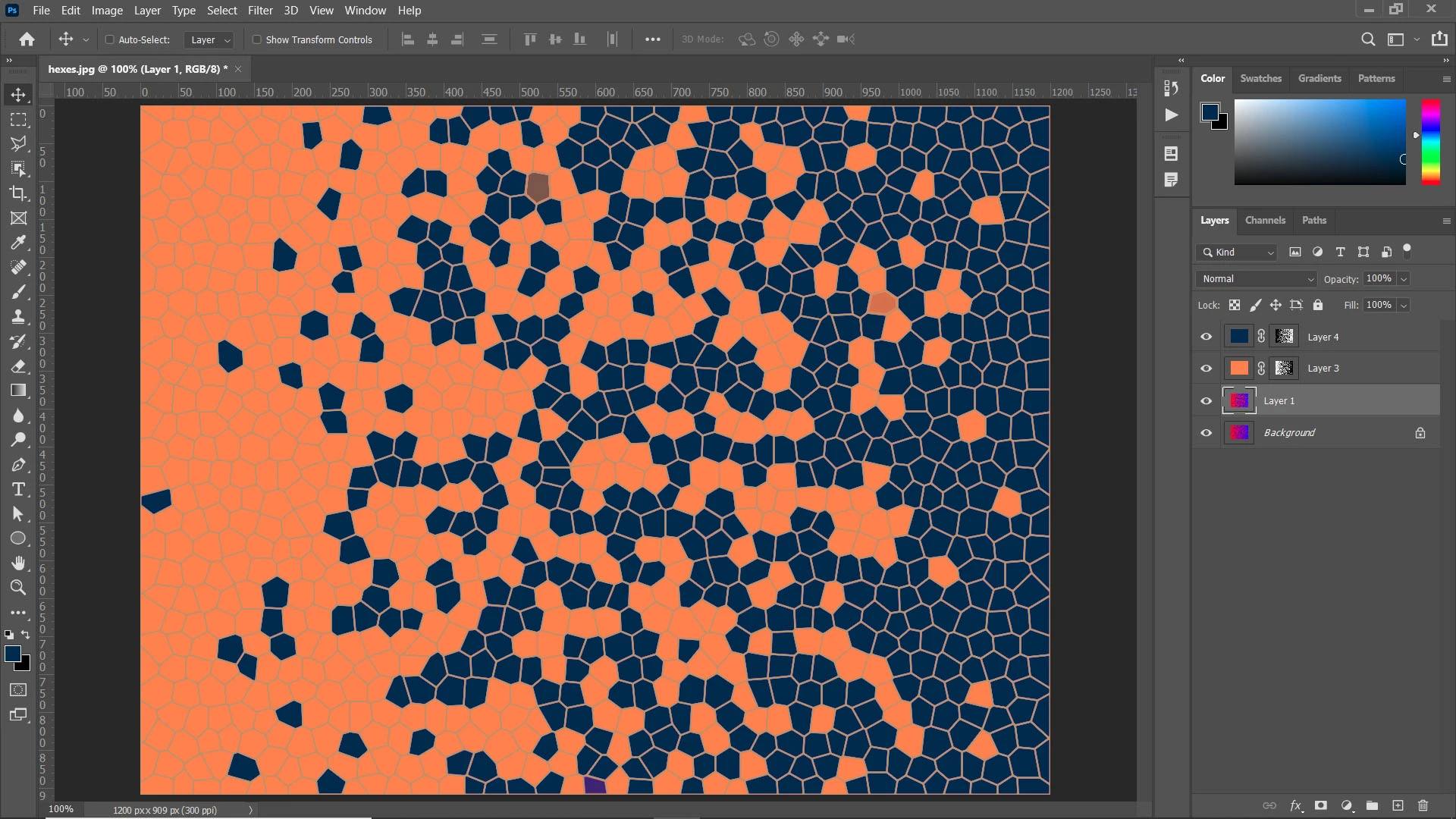This screenshot has height=819, width=1456.
Task: Switch to the Channels tab
Action: tap(1265, 221)
